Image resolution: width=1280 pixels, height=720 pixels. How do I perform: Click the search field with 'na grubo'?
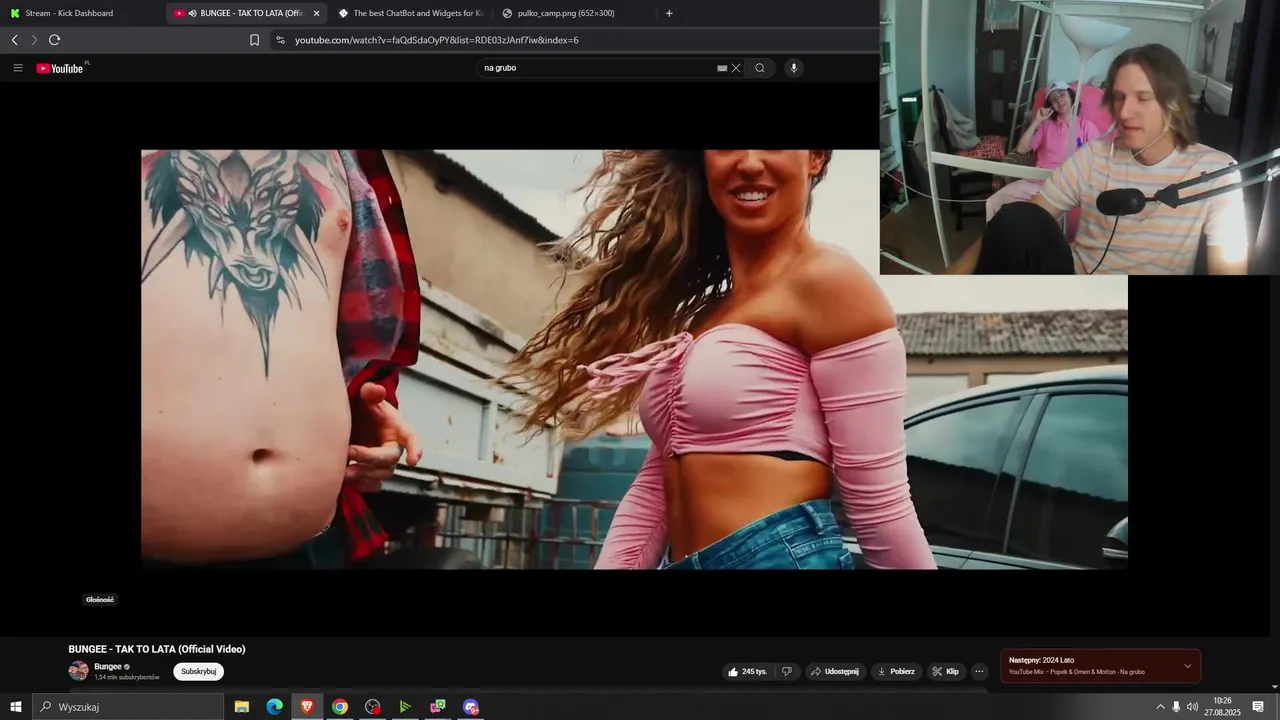(x=598, y=68)
